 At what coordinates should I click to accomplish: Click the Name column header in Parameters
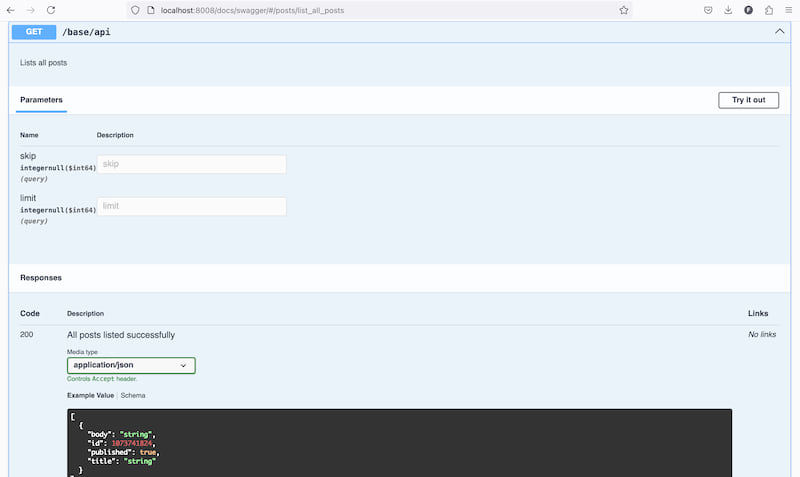[x=29, y=135]
